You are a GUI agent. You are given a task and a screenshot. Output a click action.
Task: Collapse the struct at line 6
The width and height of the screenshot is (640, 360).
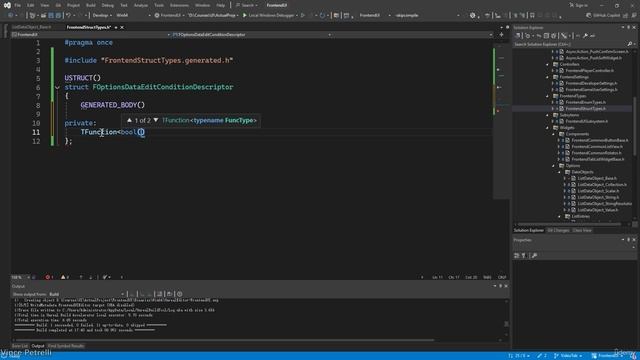(x=57, y=87)
